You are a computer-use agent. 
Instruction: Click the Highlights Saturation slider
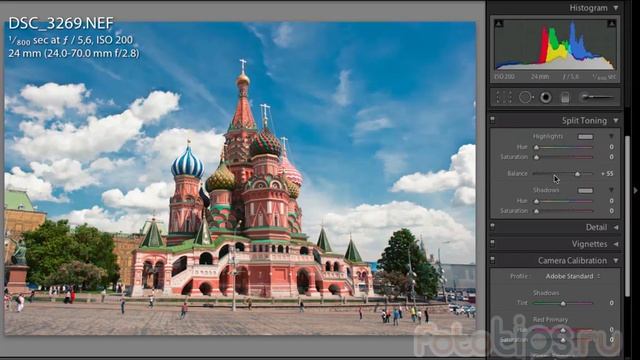coord(564,157)
